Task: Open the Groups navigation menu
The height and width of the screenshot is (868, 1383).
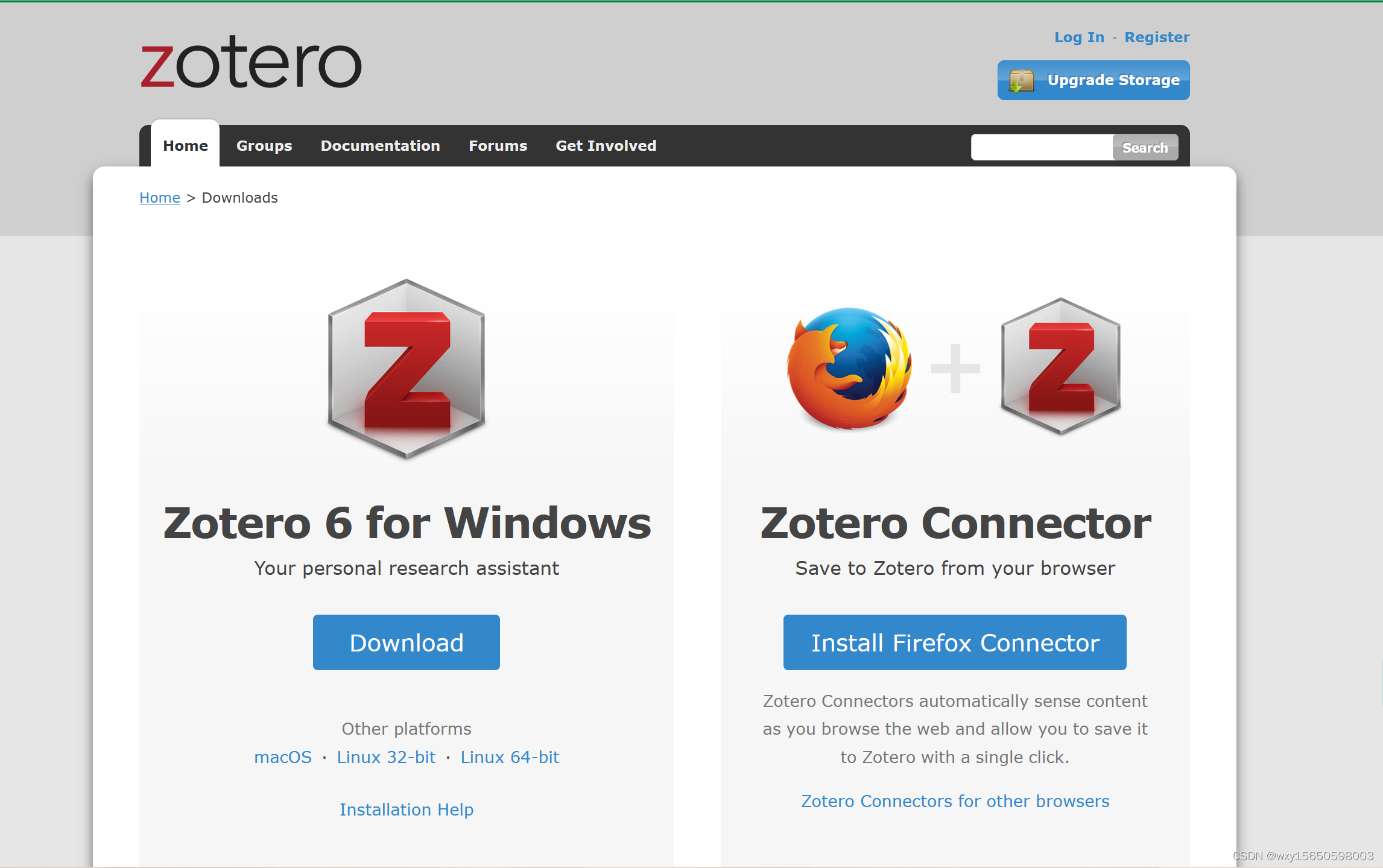Action: coord(264,146)
